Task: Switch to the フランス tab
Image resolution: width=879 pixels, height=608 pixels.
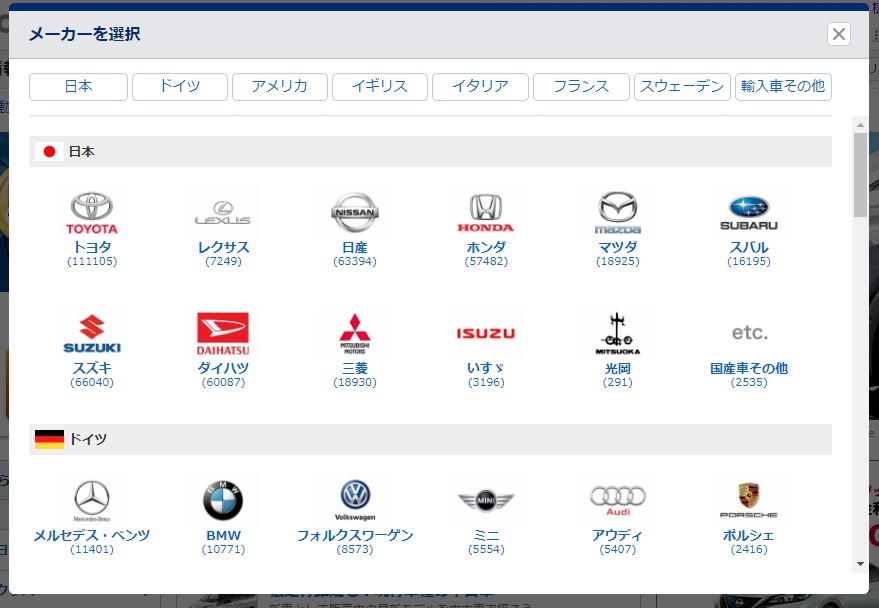Action: 581,87
